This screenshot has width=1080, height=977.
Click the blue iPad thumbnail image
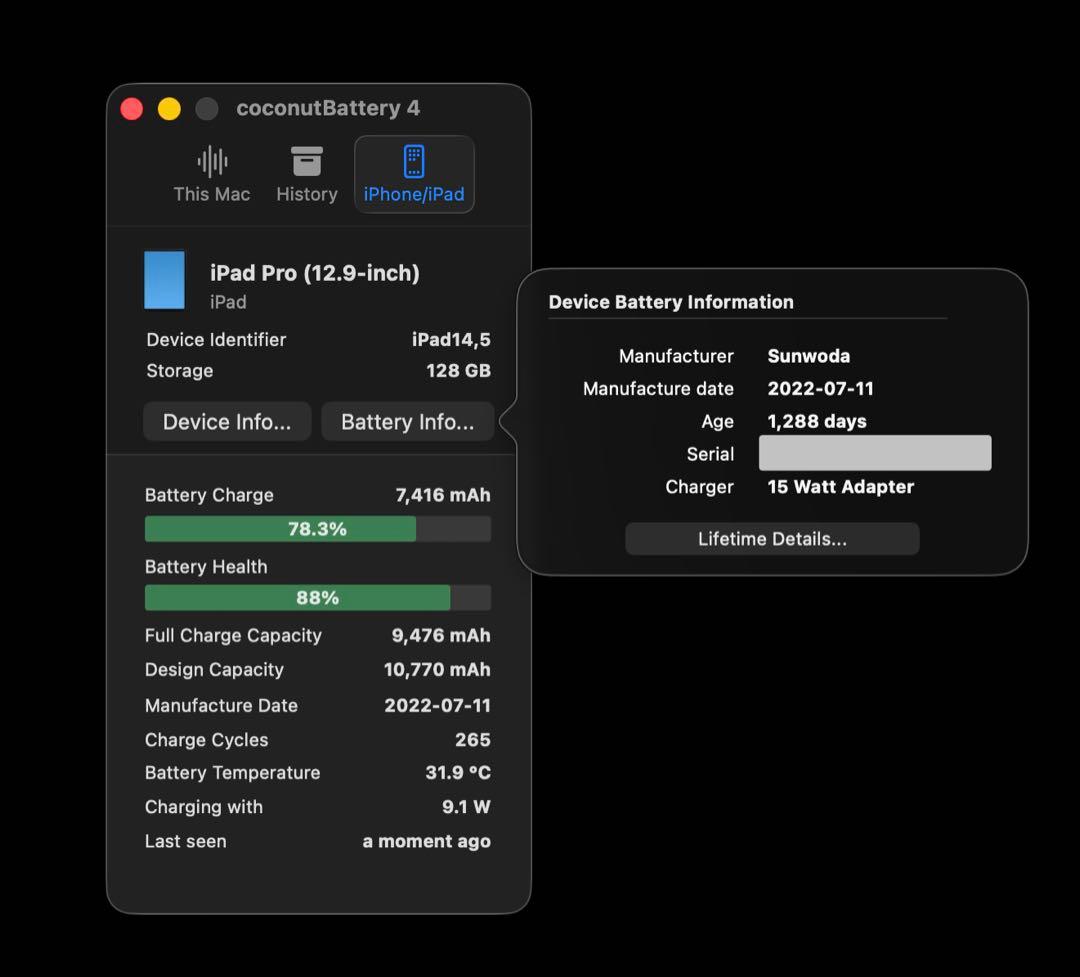tap(164, 281)
